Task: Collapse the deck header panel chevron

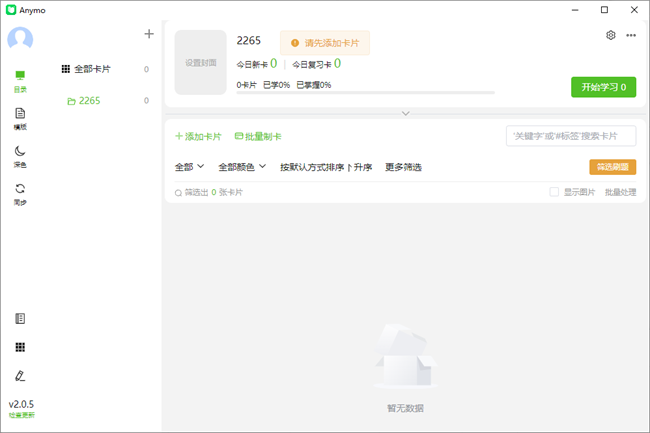Action: pos(405,113)
